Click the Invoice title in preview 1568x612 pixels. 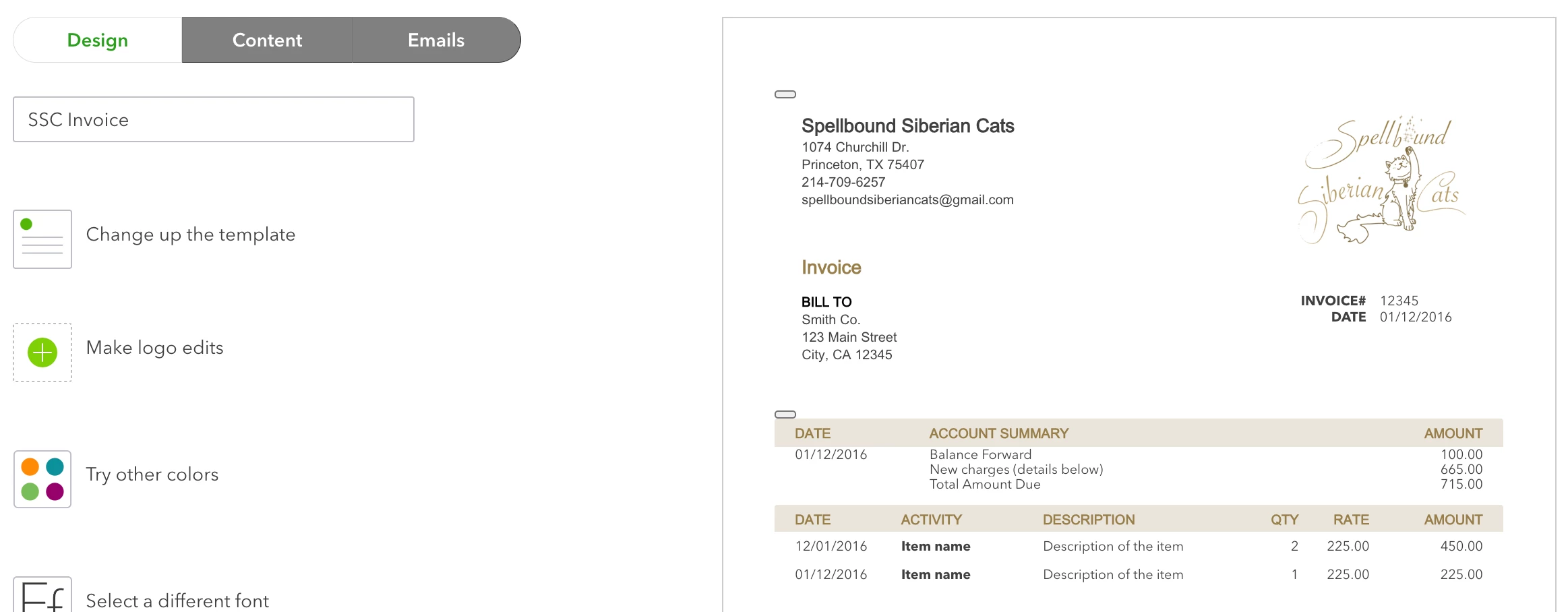click(x=831, y=268)
